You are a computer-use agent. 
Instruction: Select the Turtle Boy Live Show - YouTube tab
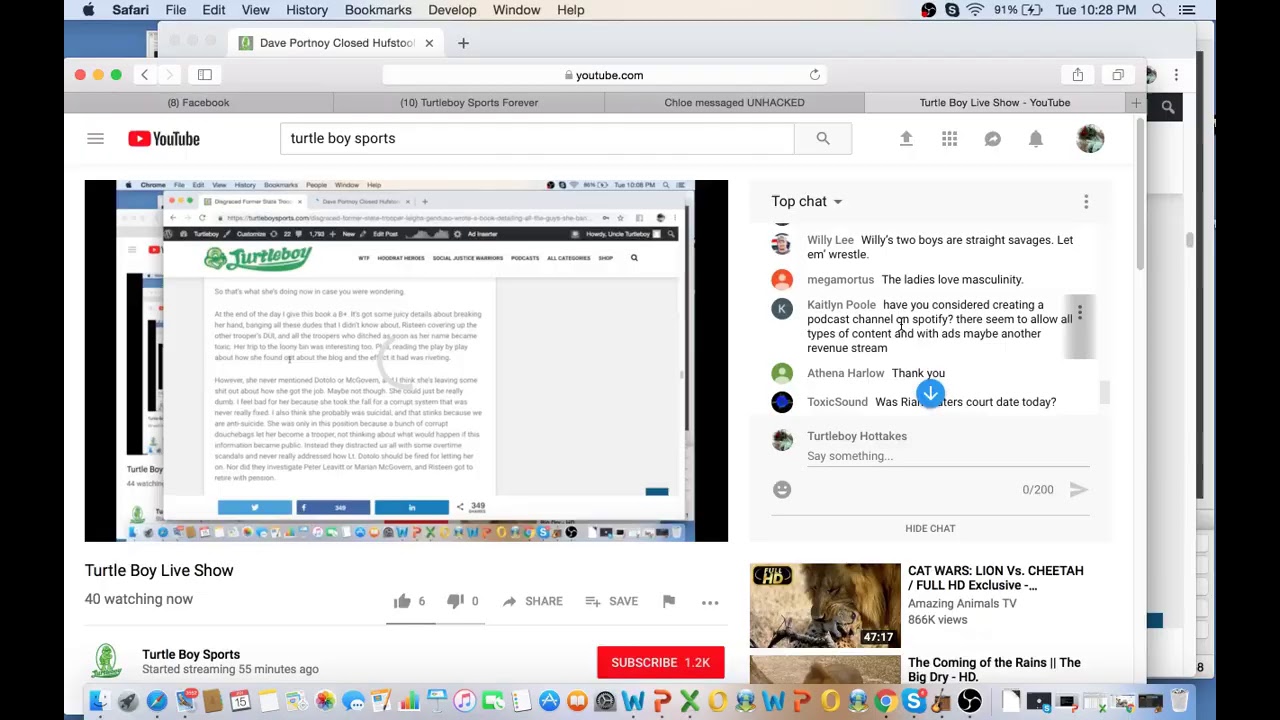(994, 103)
